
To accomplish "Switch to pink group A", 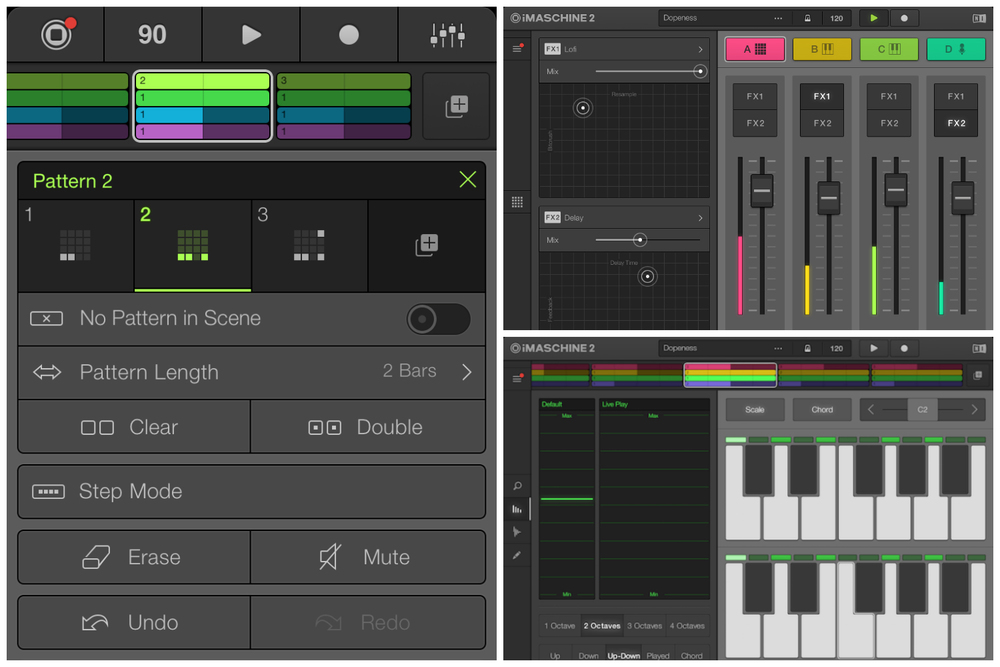I will [x=754, y=49].
